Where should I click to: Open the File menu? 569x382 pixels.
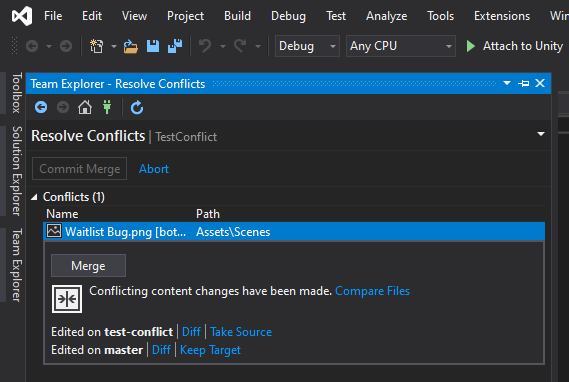click(x=53, y=16)
